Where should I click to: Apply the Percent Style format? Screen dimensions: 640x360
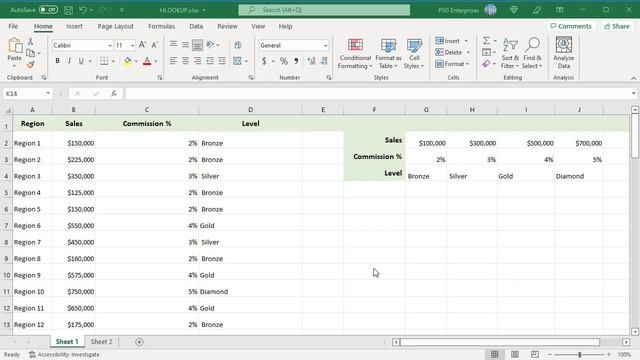point(284,61)
